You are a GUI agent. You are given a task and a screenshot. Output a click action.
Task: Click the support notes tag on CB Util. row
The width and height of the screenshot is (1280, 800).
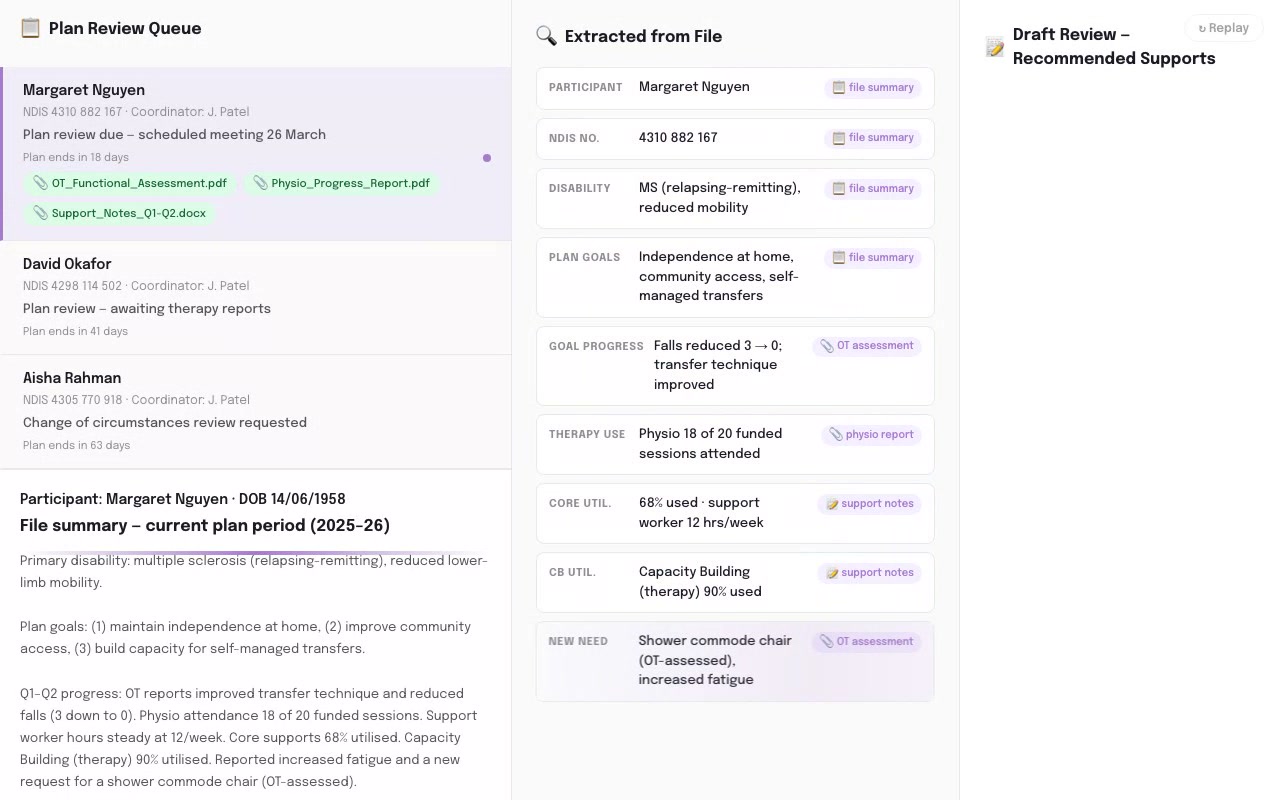pos(870,572)
